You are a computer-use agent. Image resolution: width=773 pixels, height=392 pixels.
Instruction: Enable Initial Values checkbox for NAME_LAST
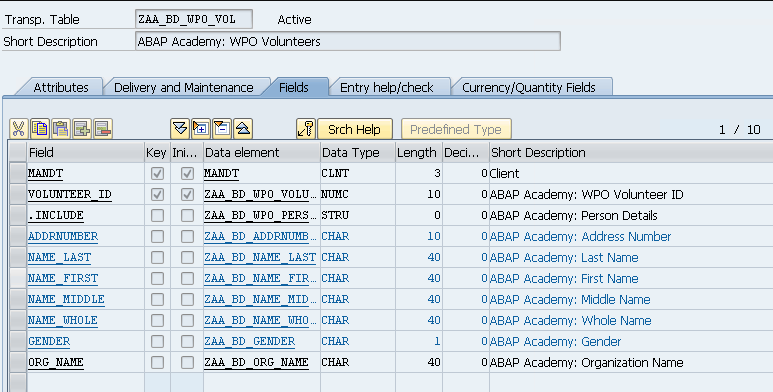point(187,257)
